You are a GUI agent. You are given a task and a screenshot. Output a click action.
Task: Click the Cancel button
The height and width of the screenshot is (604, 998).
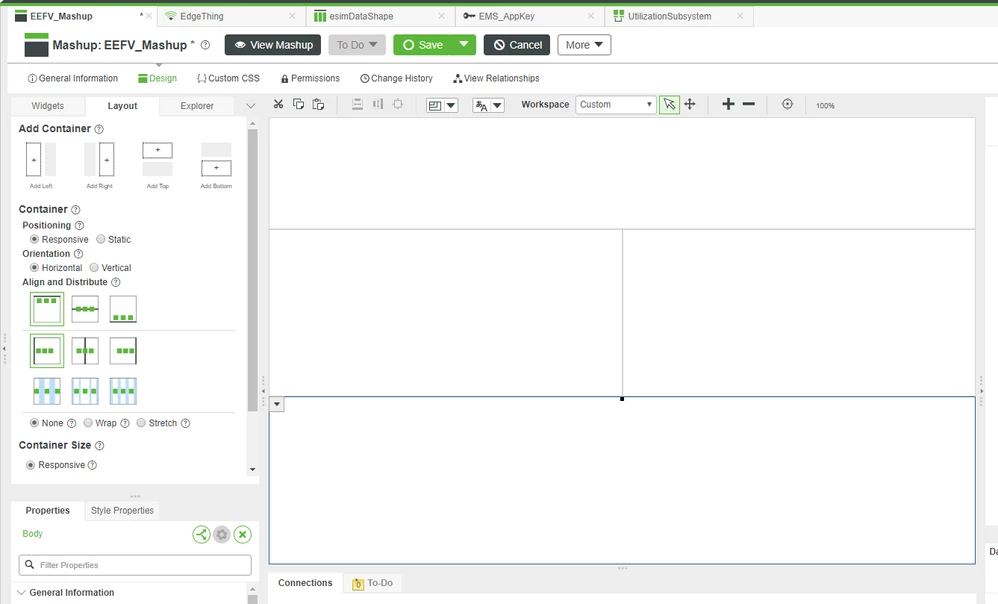[x=517, y=45]
